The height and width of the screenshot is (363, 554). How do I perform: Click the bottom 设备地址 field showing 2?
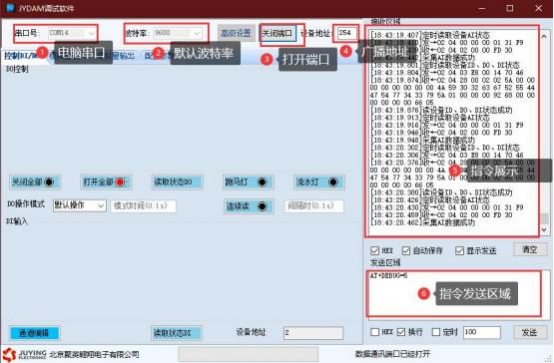pyautogui.click(x=313, y=333)
